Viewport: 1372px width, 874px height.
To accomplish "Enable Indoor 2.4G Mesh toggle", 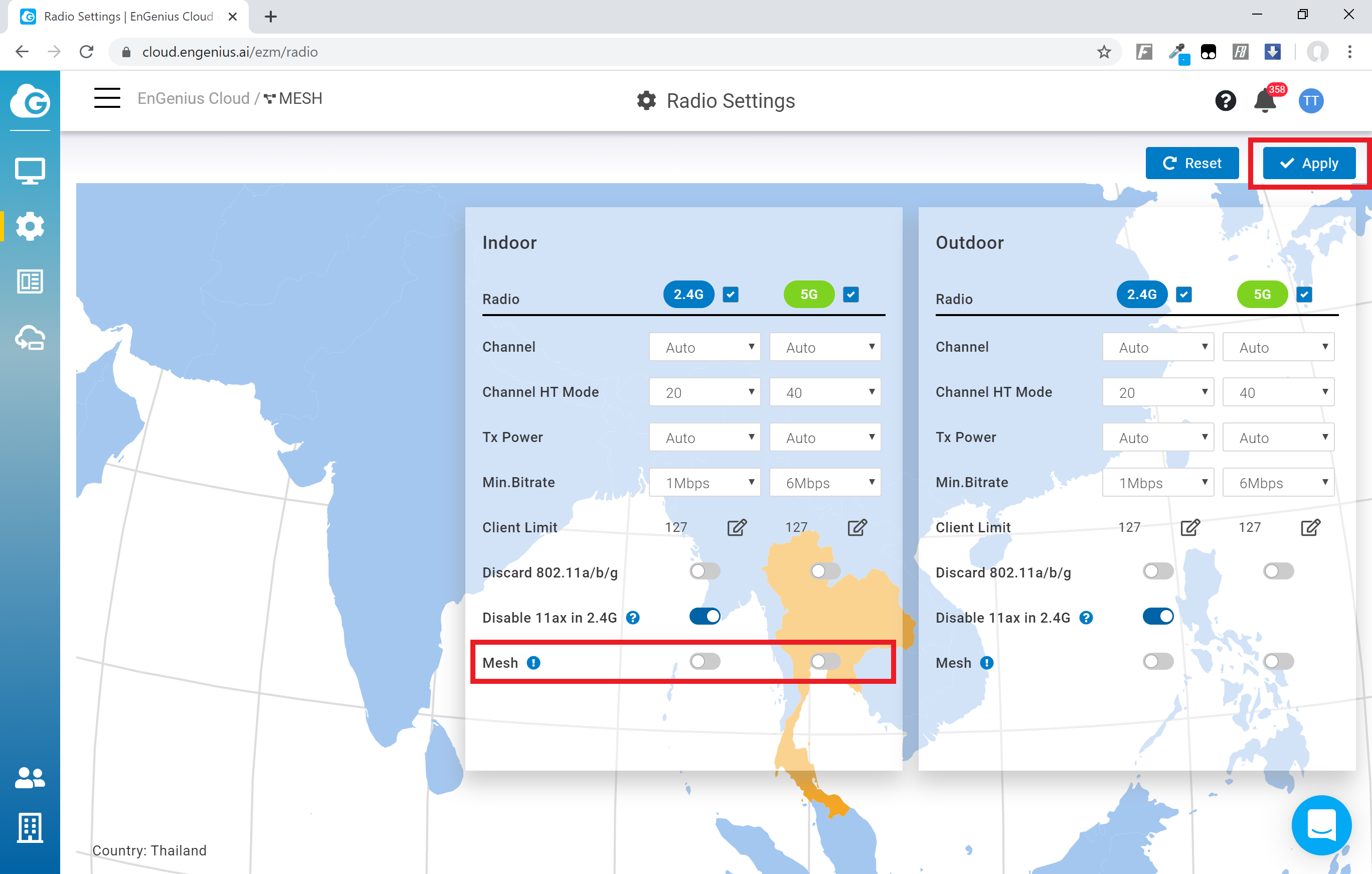I will point(705,661).
